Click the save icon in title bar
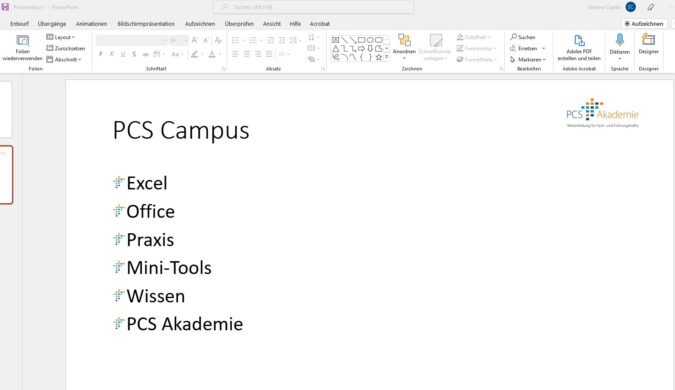 point(5,7)
